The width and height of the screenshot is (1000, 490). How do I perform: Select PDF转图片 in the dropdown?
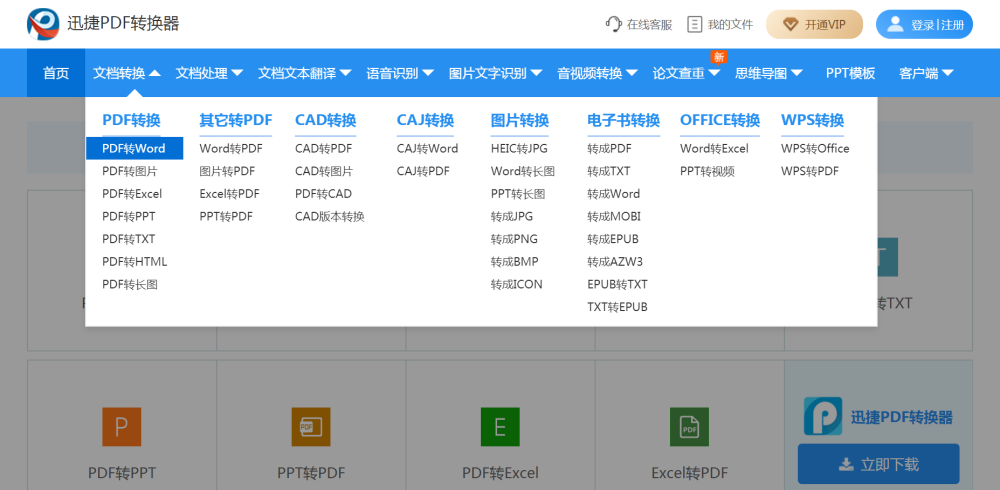coord(129,171)
